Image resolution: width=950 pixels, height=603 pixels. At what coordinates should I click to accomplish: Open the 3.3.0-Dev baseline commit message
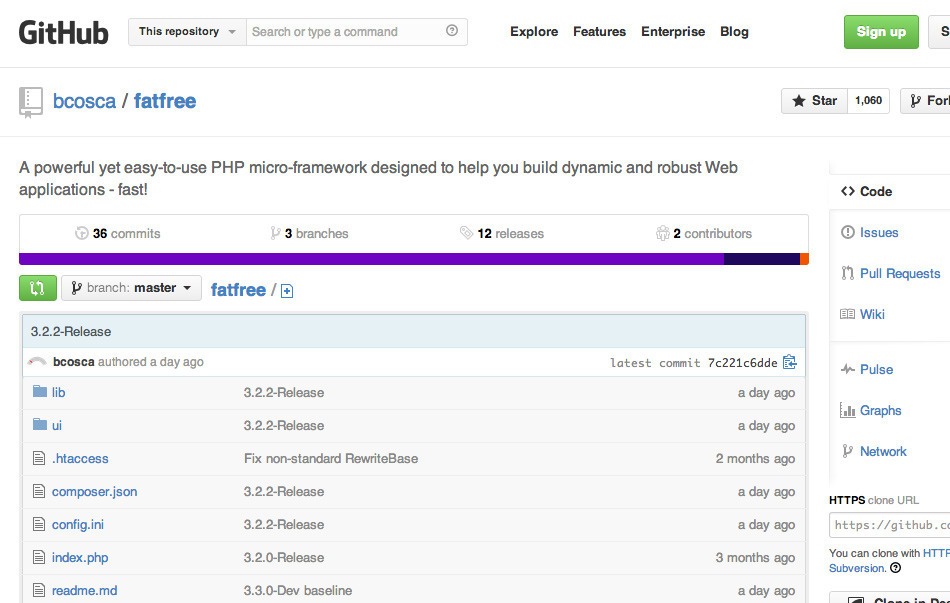[297, 590]
